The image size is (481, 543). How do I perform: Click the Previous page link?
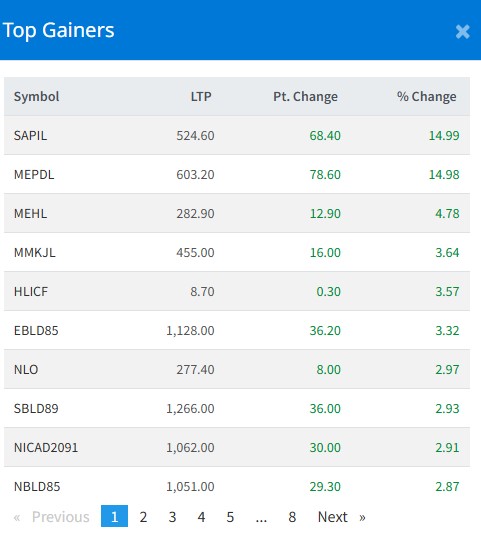tap(52, 517)
